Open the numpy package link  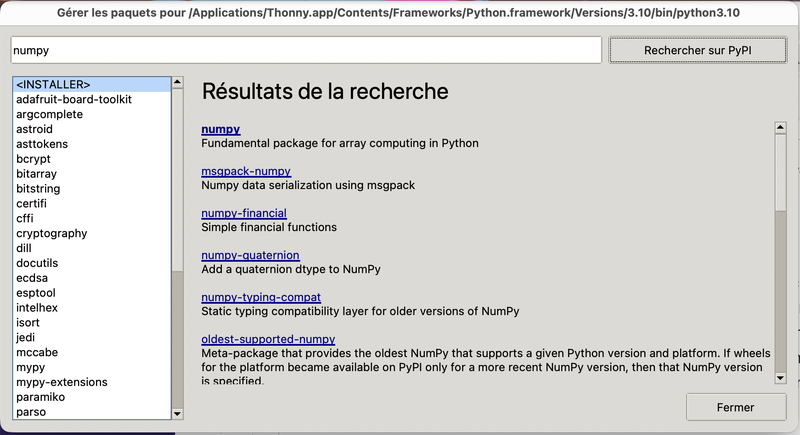click(x=220, y=129)
